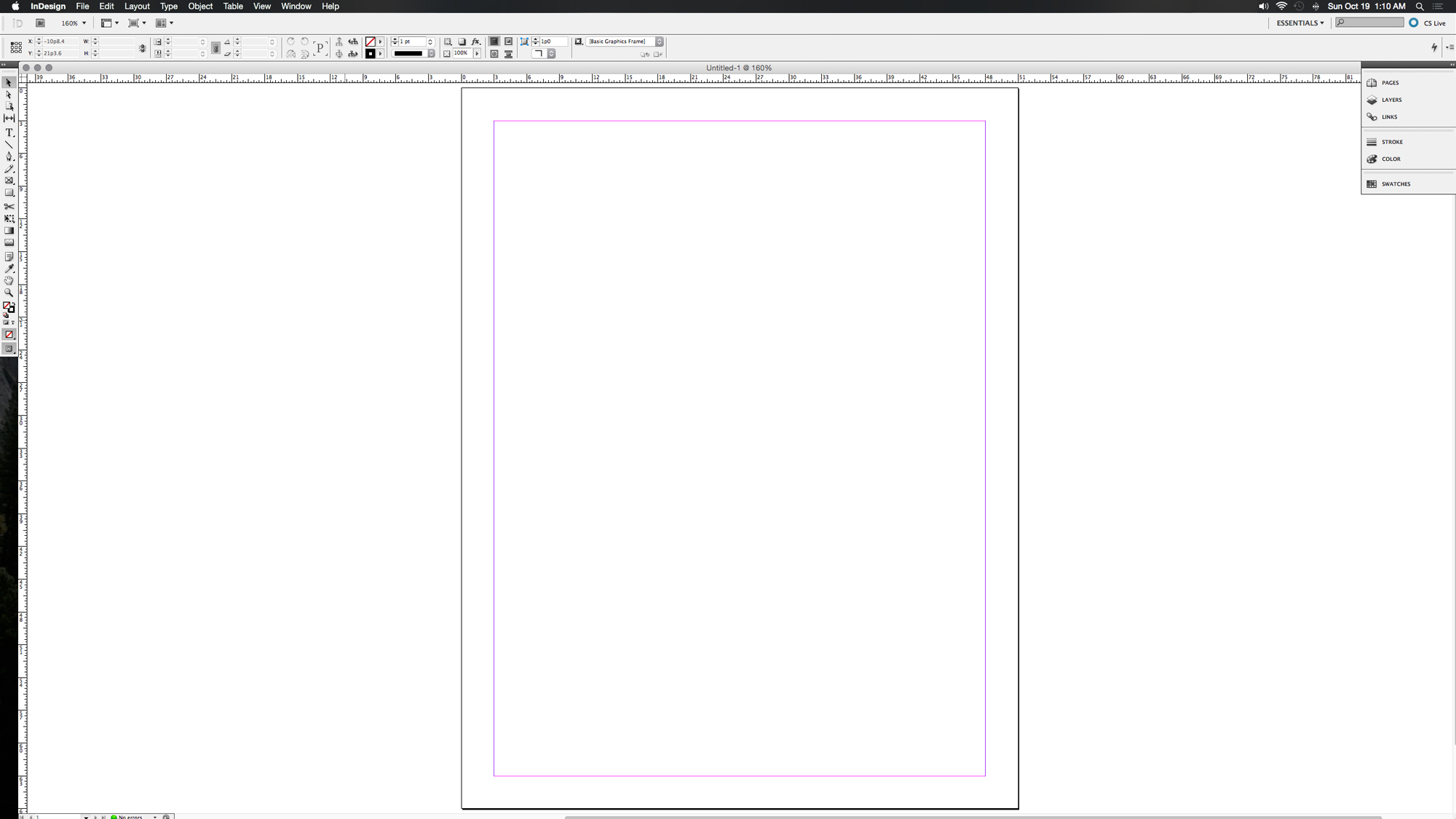
Task: Select the Rectangle Frame tool
Action: [x=9, y=181]
